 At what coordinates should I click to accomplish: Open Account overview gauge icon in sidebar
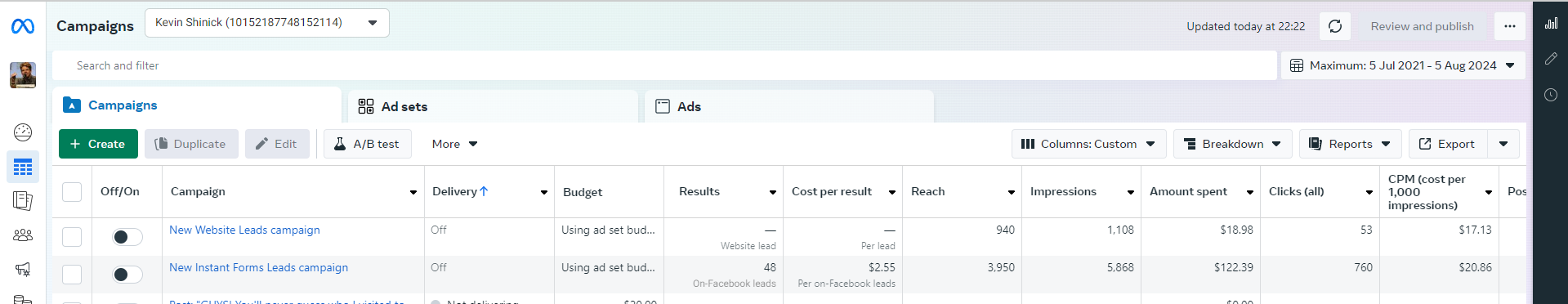click(23, 132)
